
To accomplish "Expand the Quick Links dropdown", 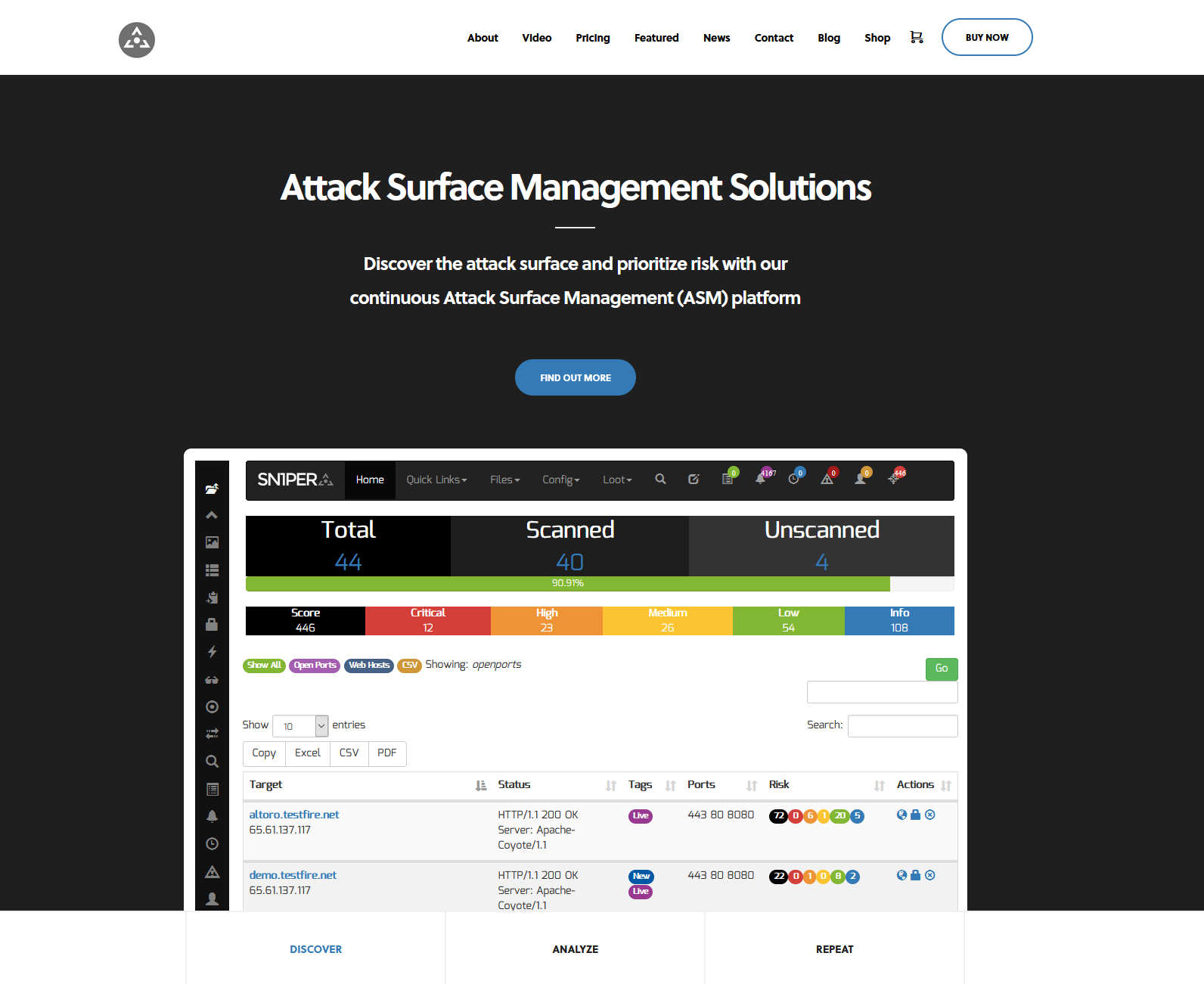I will (436, 480).
